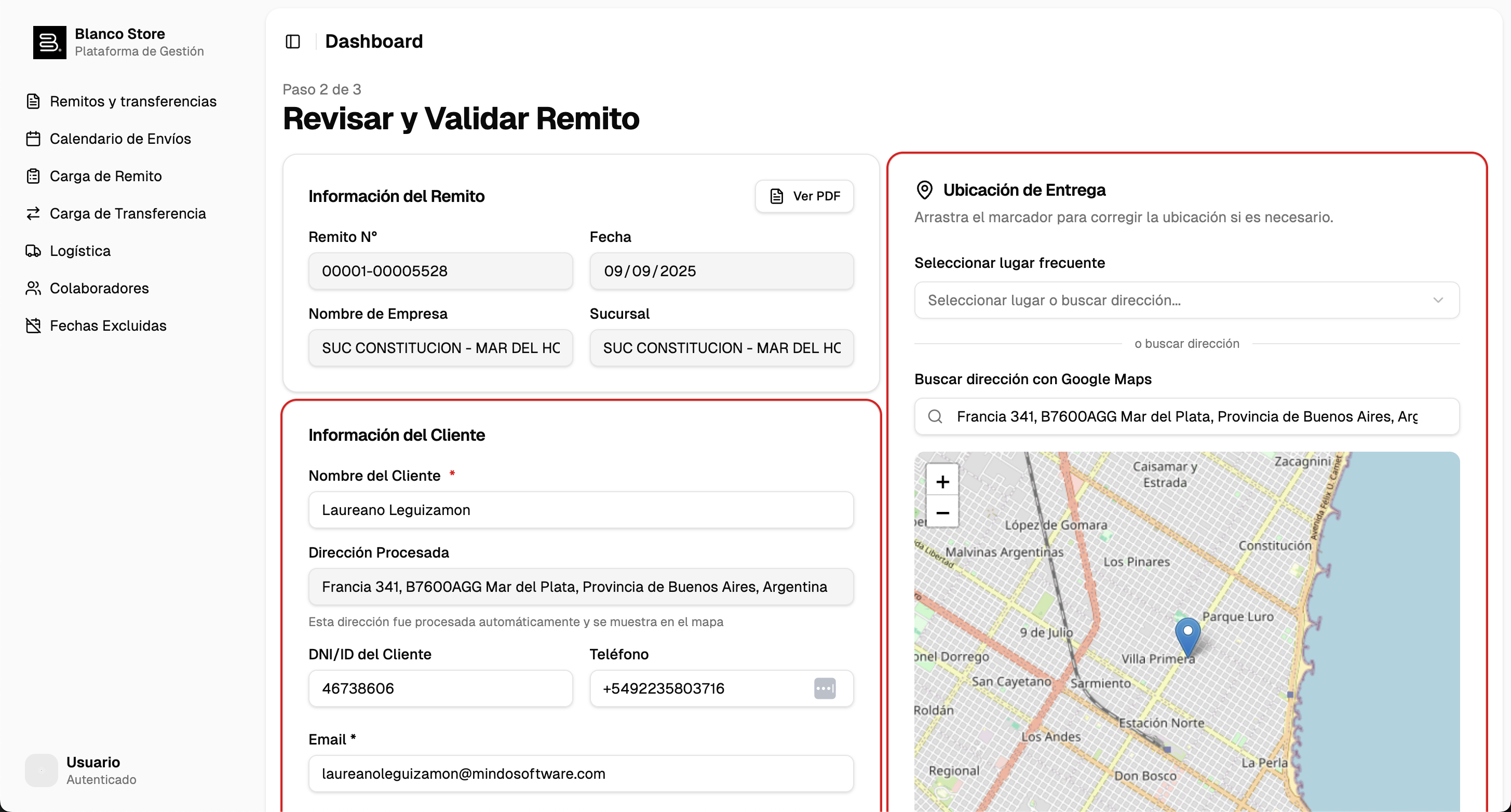Screen dimensions: 1511x812
Task: Click the Ubicación de Entrega pin icon
Action: (924, 190)
